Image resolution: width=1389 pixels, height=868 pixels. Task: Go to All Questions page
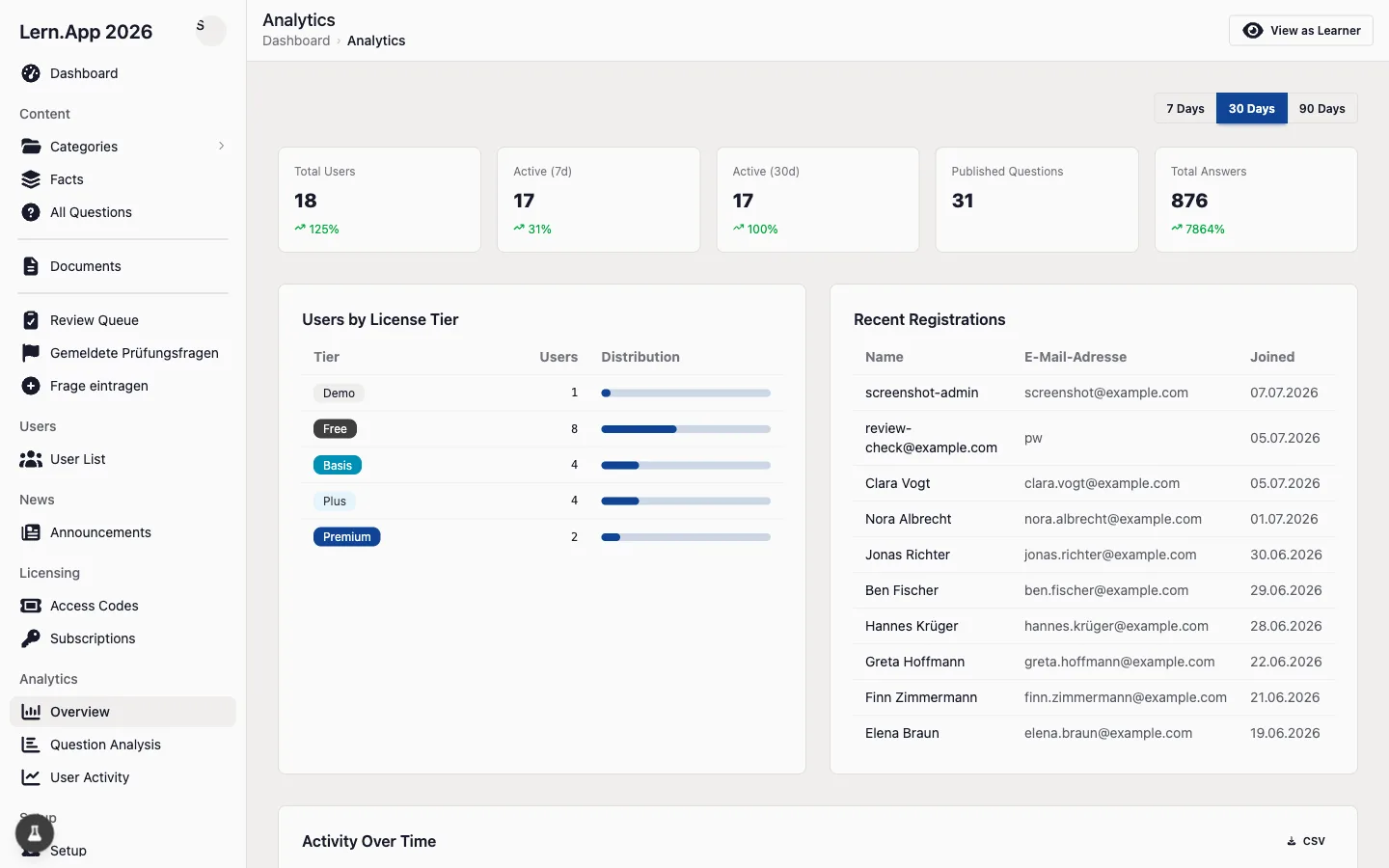[x=123, y=212]
